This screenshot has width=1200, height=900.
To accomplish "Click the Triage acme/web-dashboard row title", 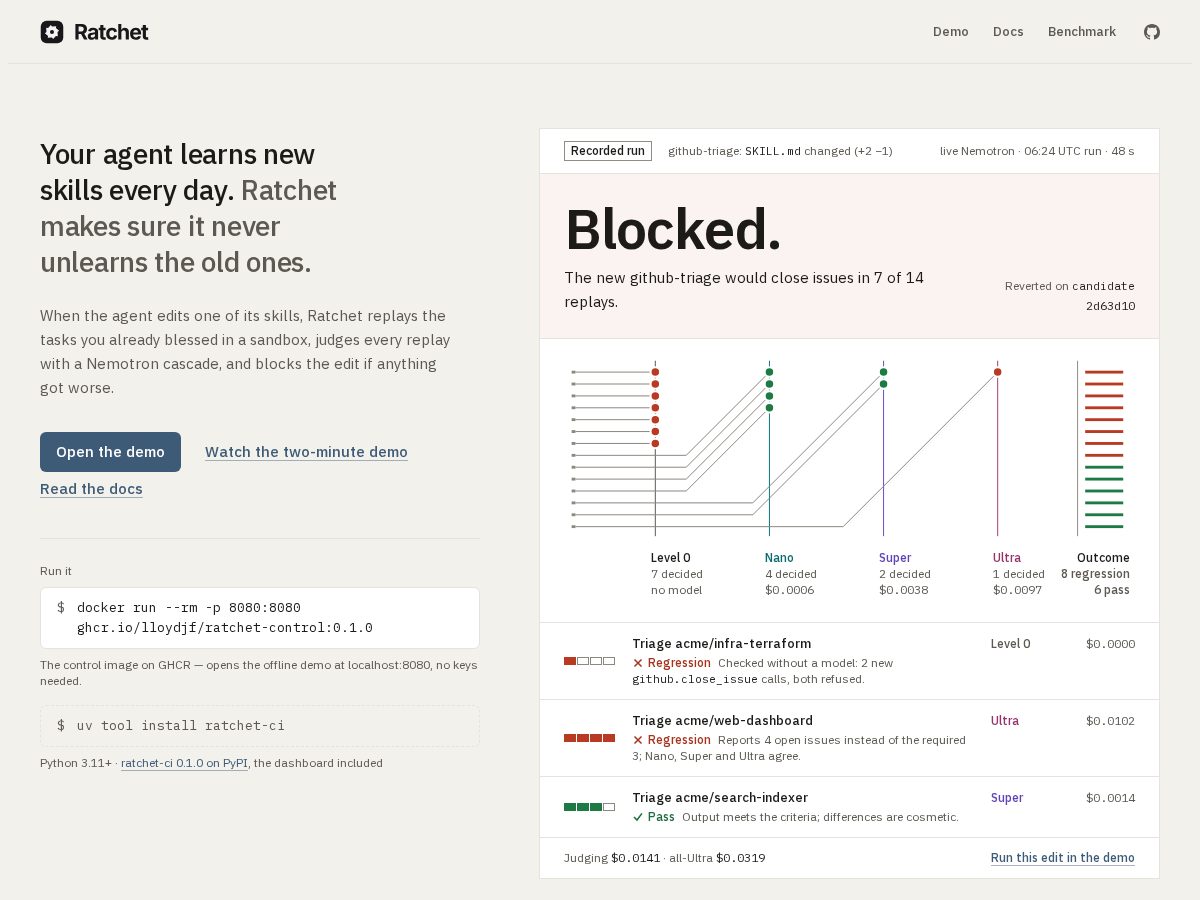I will [722, 721].
